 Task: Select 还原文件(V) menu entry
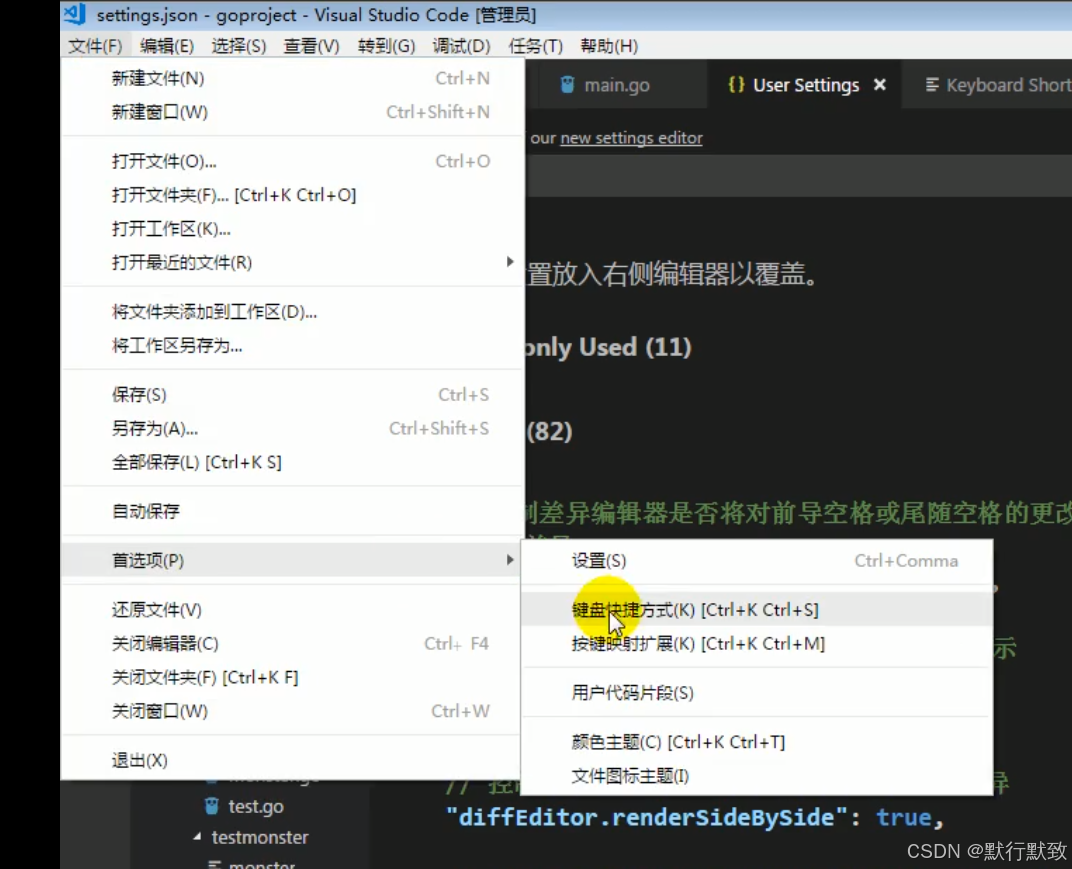pos(293,609)
